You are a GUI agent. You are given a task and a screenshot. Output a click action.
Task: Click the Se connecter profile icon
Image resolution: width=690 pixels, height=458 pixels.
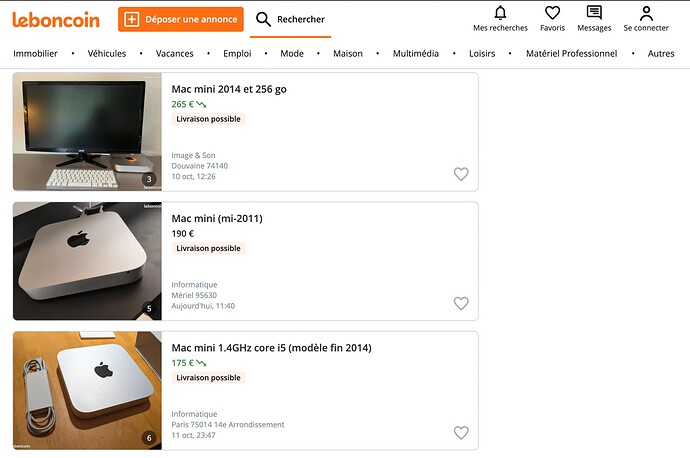pos(646,13)
